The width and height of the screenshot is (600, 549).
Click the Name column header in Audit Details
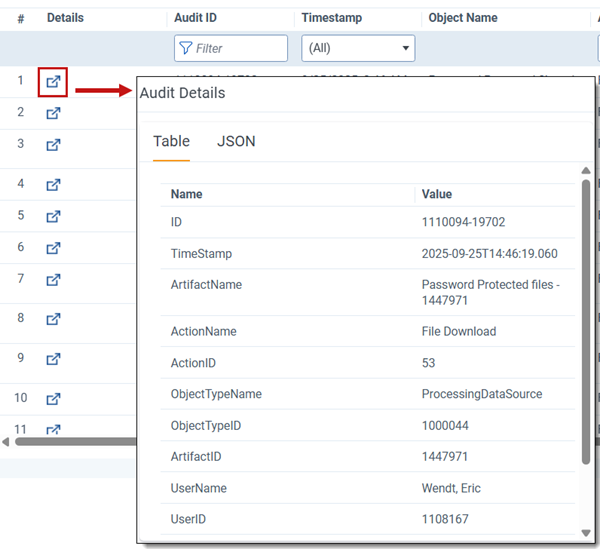186,194
